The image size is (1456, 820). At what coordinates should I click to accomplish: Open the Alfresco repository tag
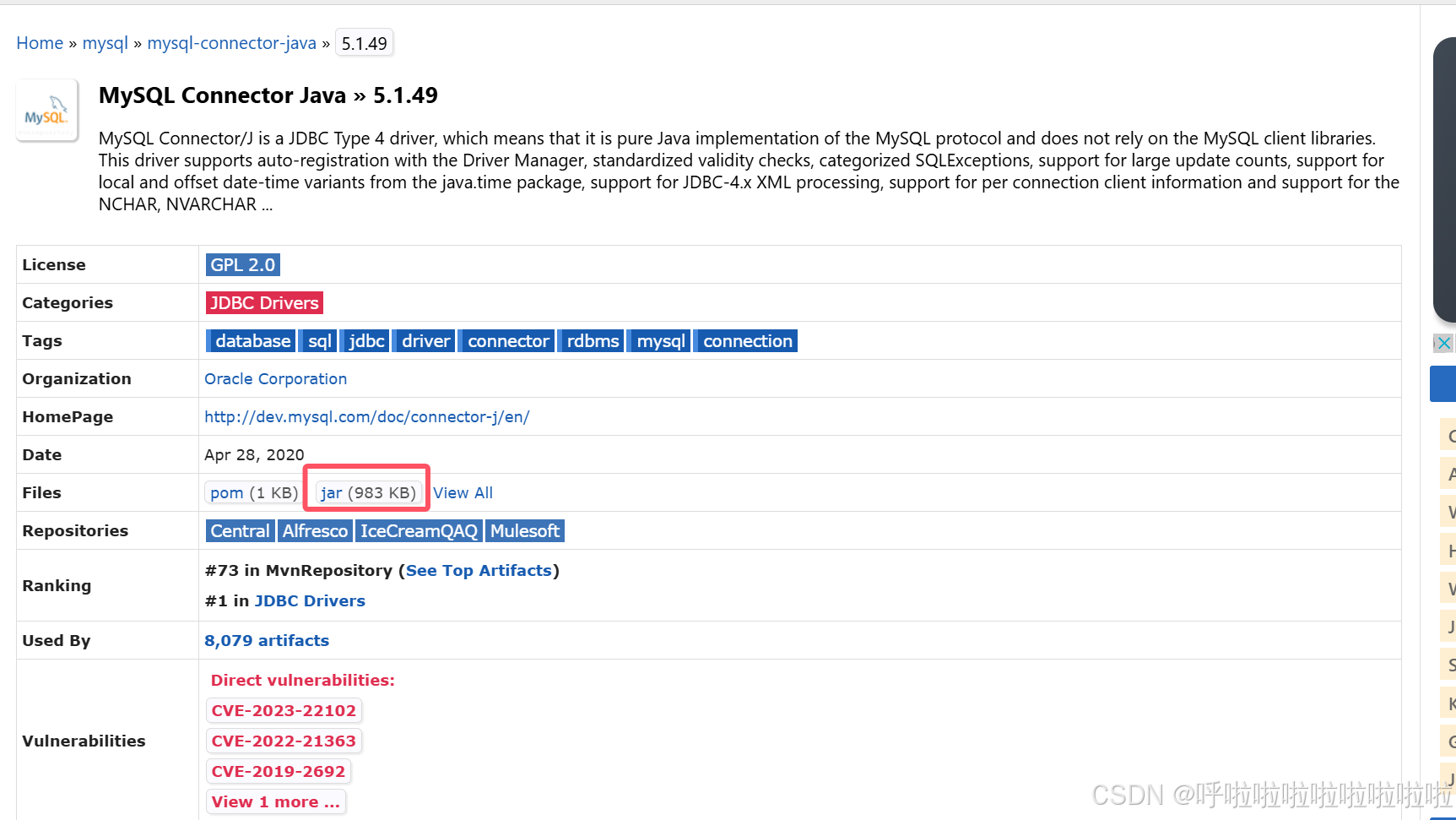315,531
